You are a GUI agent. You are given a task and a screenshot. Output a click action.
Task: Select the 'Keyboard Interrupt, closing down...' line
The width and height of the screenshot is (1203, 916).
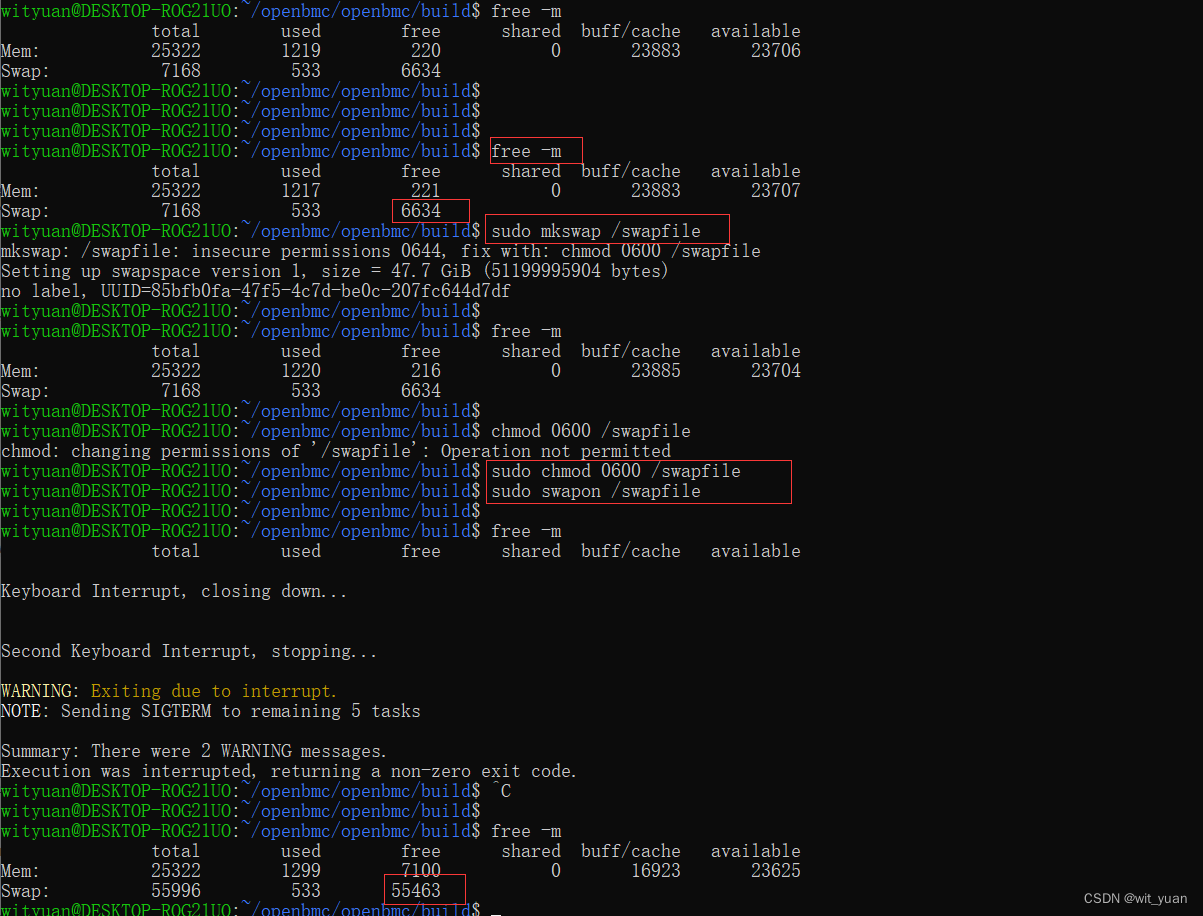pyautogui.click(x=174, y=590)
